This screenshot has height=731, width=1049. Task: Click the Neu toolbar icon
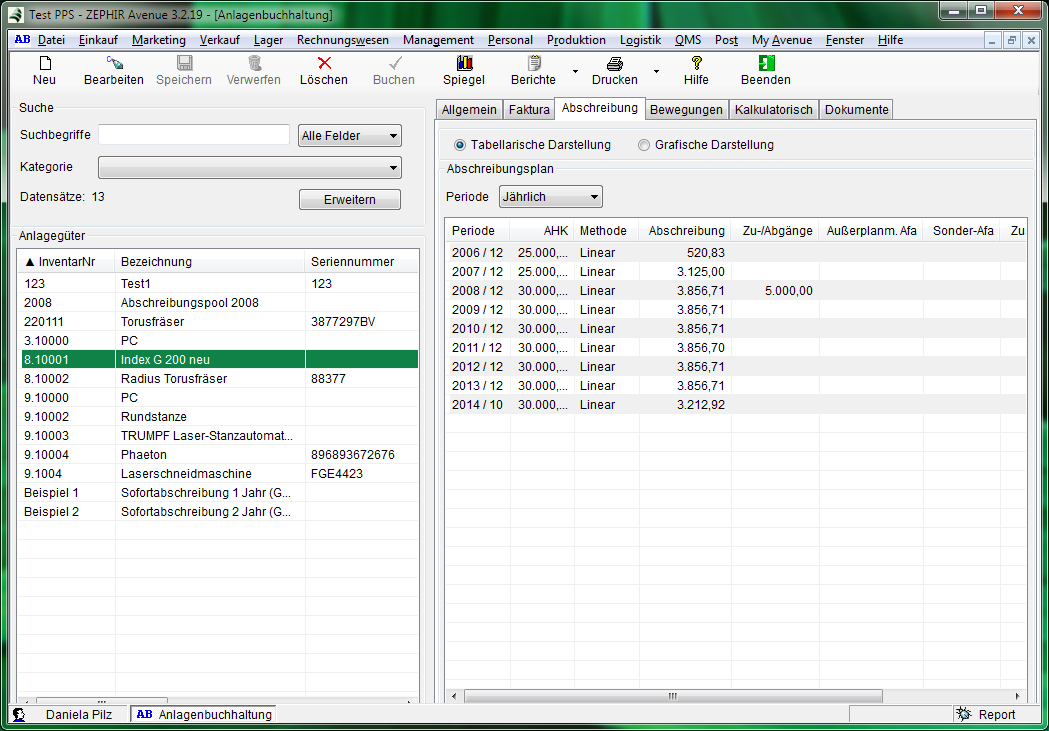[44, 63]
